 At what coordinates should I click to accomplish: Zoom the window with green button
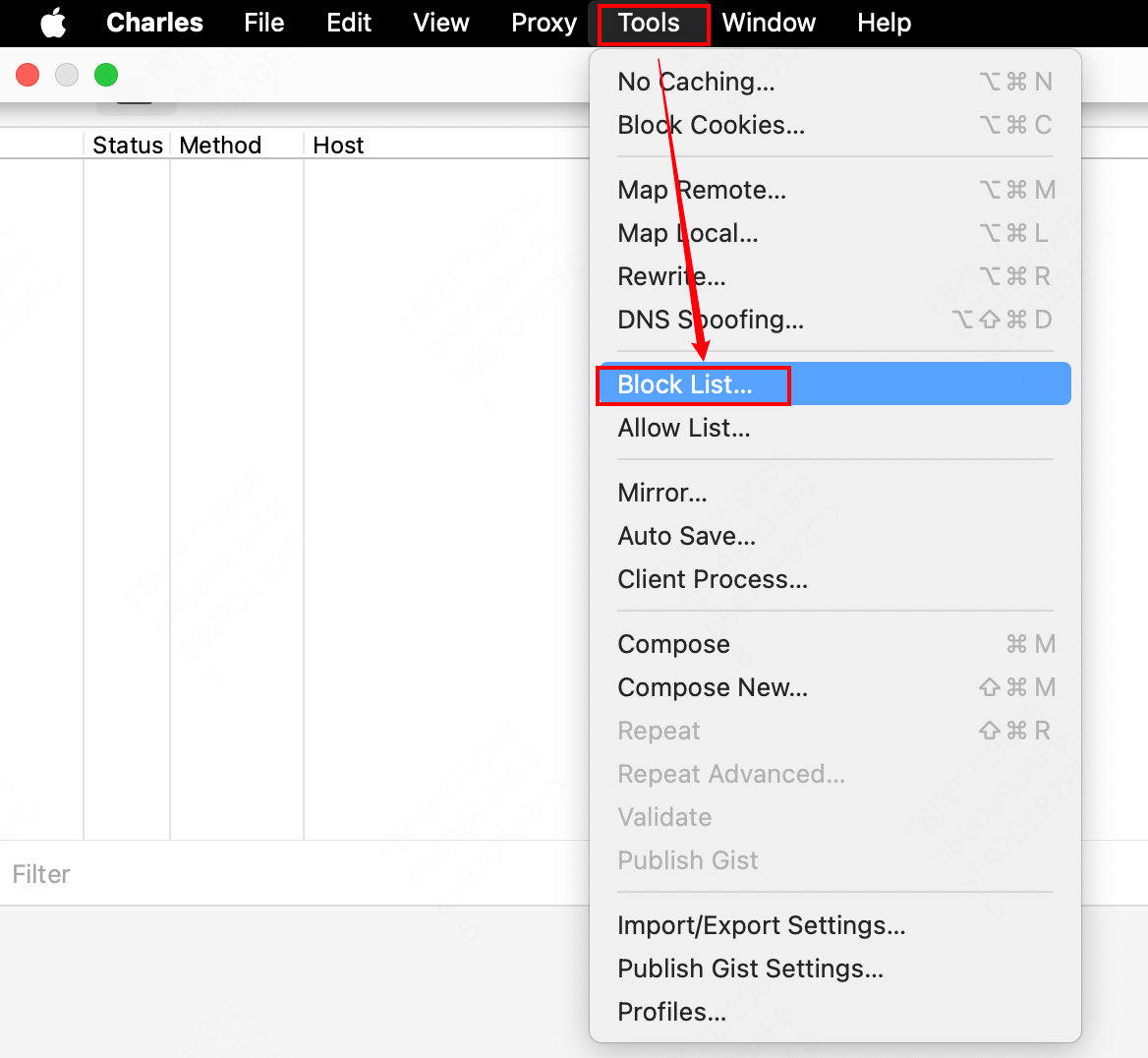106,75
